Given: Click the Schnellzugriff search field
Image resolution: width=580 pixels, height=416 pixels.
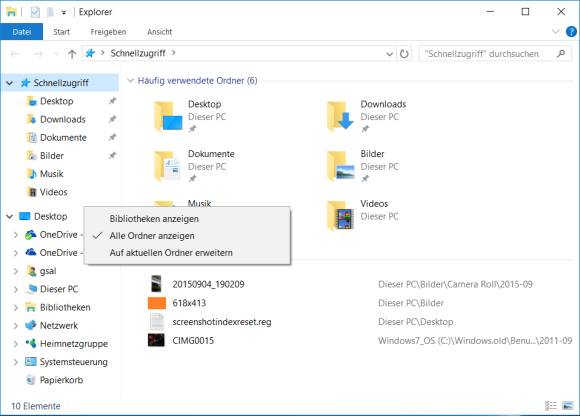Looking at the screenshot, I should (x=487, y=54).
